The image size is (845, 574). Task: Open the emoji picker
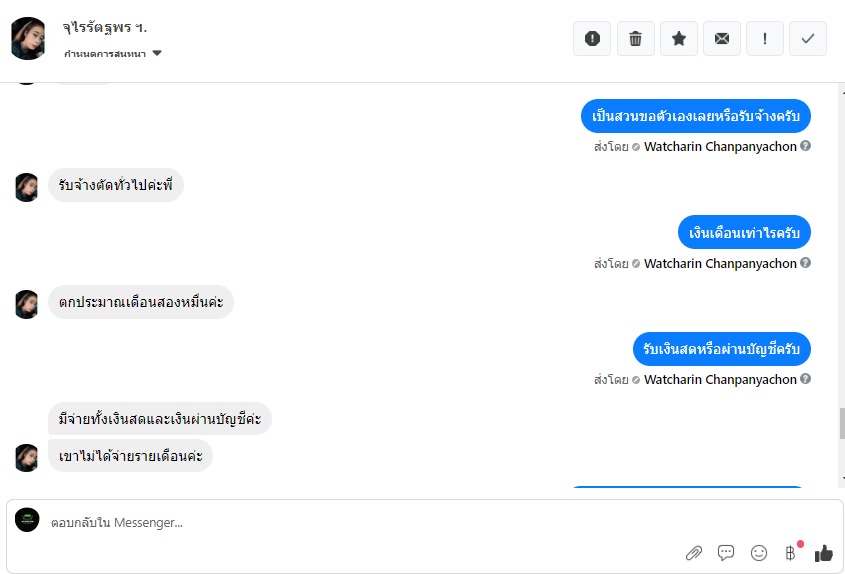pyautogui.click(x=759, y=553)
